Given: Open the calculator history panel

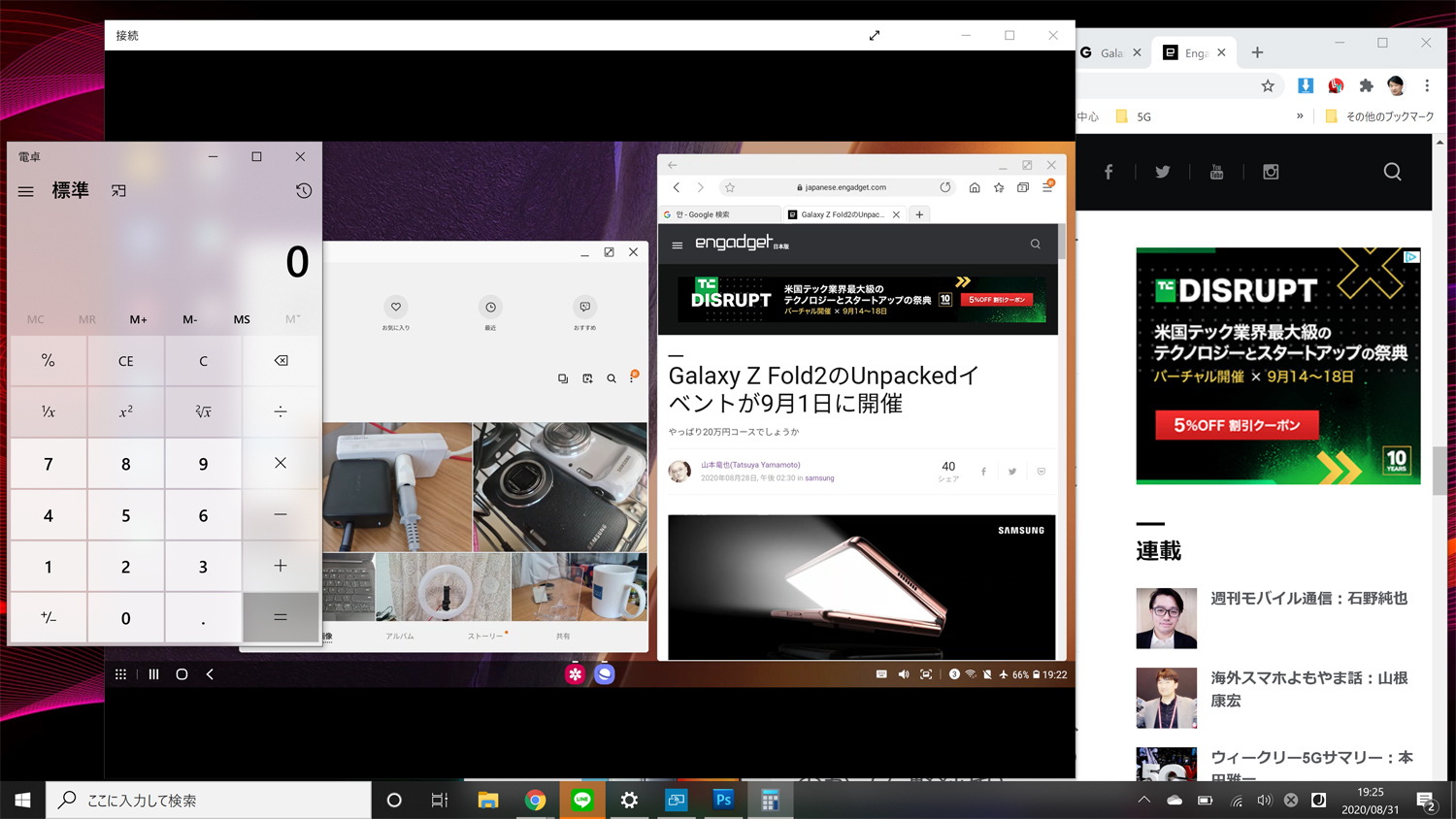Looking at the screenshot, I should tap(304, 191).
